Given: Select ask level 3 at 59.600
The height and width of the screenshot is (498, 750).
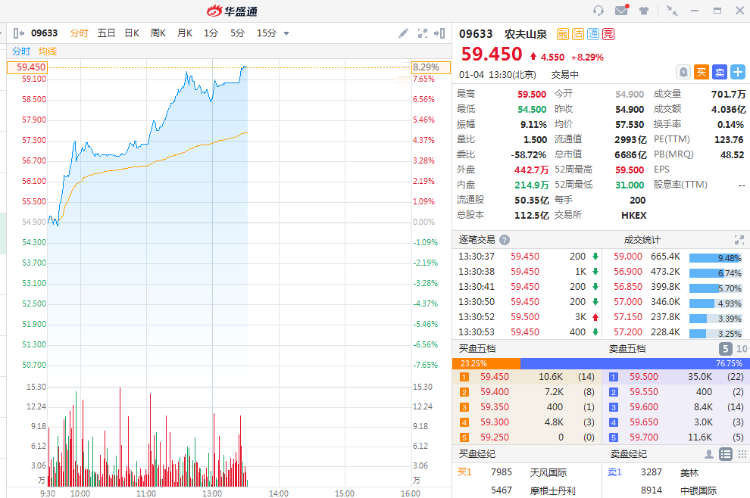Looking at the screenshot, I should point(676,407).
